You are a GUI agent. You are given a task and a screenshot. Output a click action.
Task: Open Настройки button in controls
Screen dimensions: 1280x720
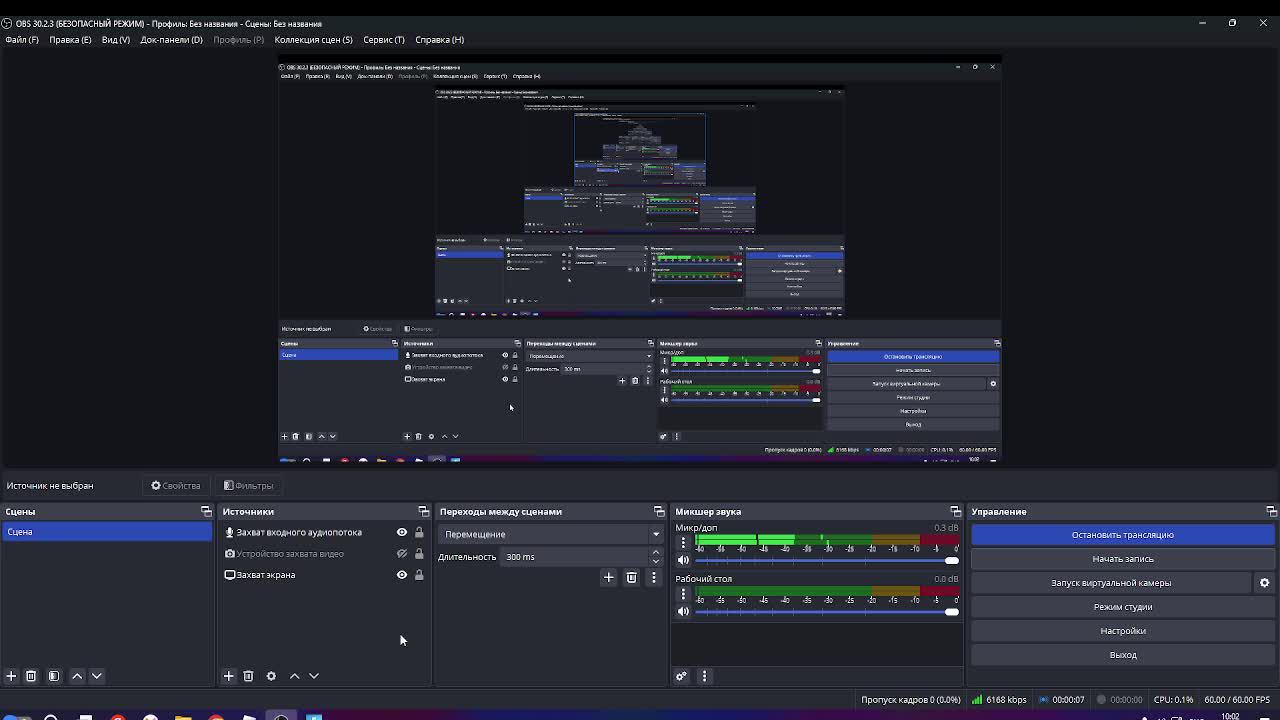coord(1123,631)
